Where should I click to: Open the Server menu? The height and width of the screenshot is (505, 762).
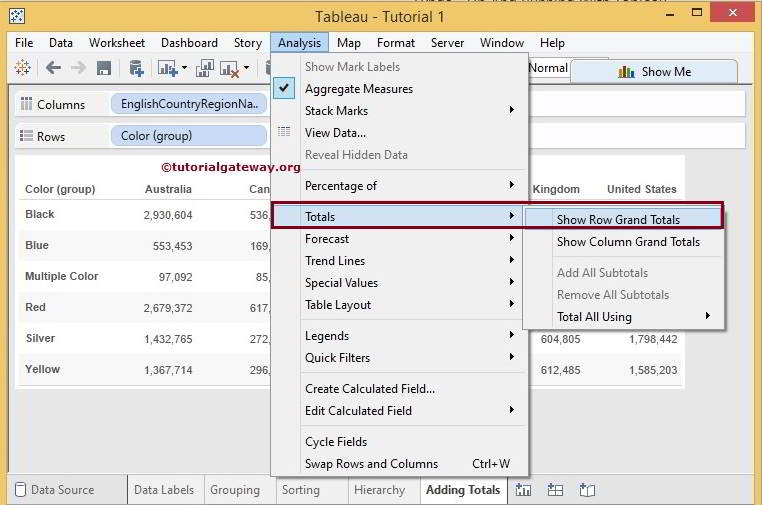point(447,43)
